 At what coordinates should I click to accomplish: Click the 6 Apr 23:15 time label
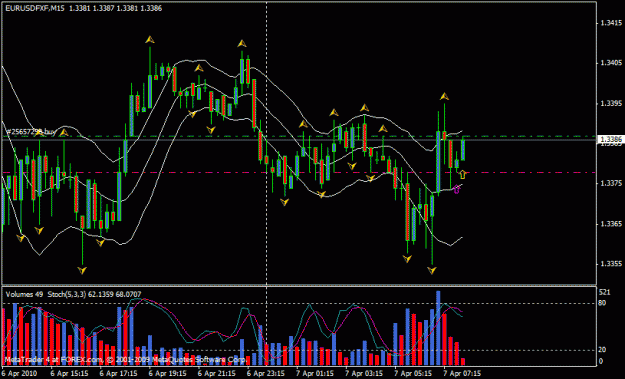click(x=266, y=373)
